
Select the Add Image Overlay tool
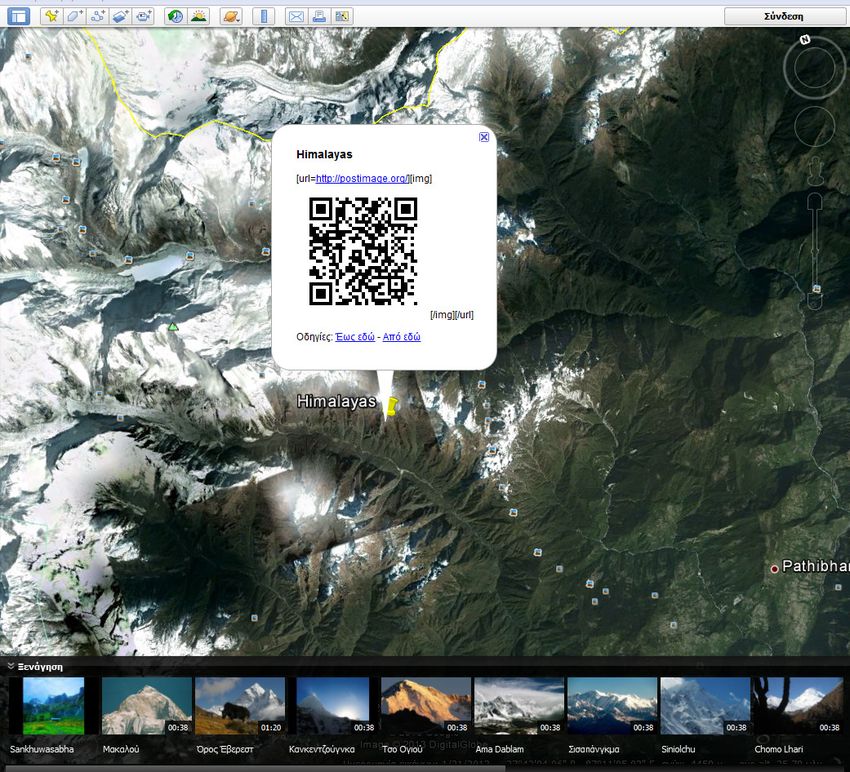click(x=120, y=16)
